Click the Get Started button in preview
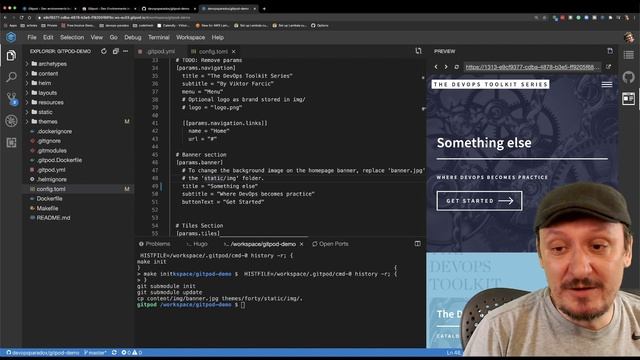Screen dimensions: 640x360 [x=479, y=201]
